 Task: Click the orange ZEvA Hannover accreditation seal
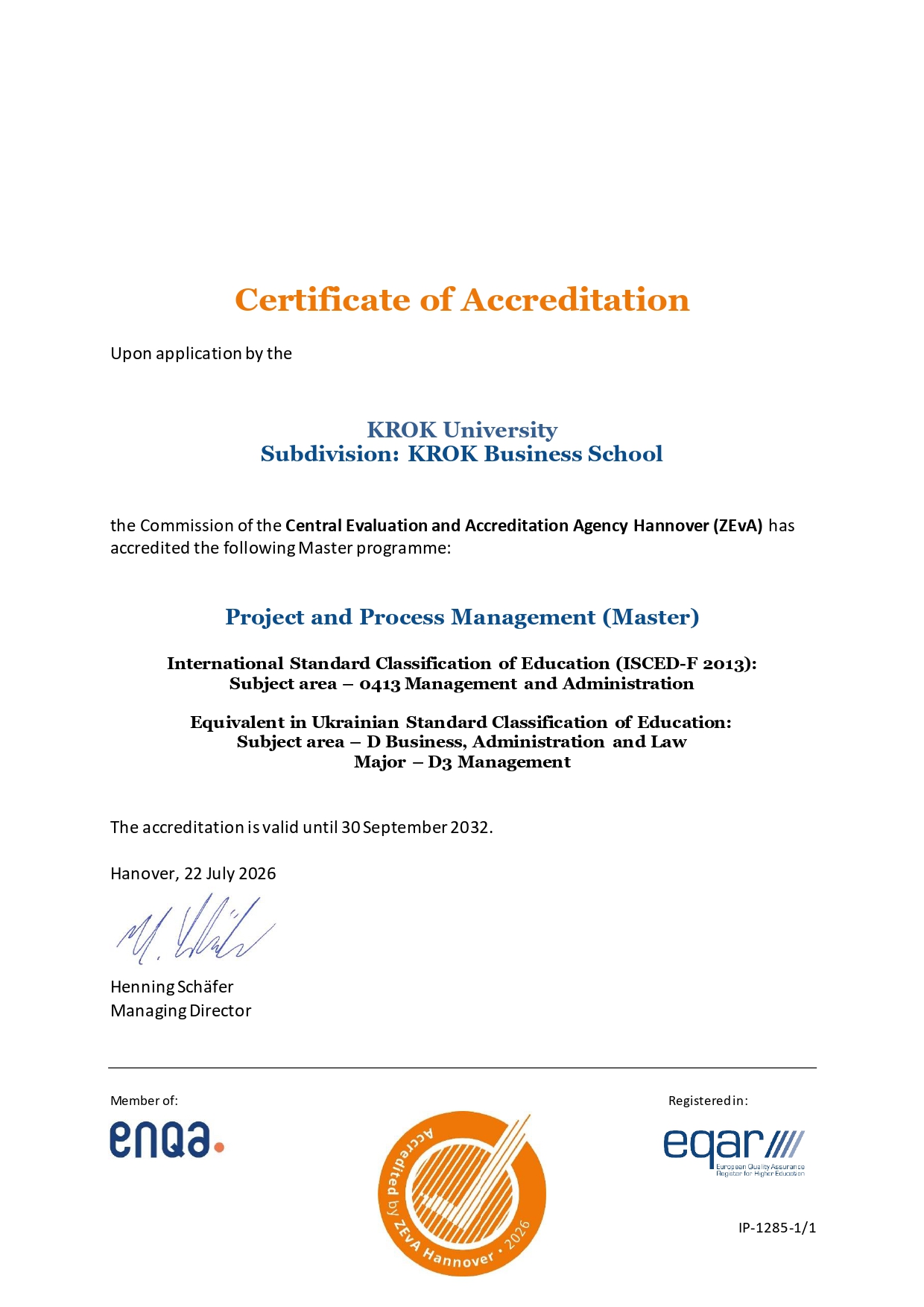(462, 1194)
